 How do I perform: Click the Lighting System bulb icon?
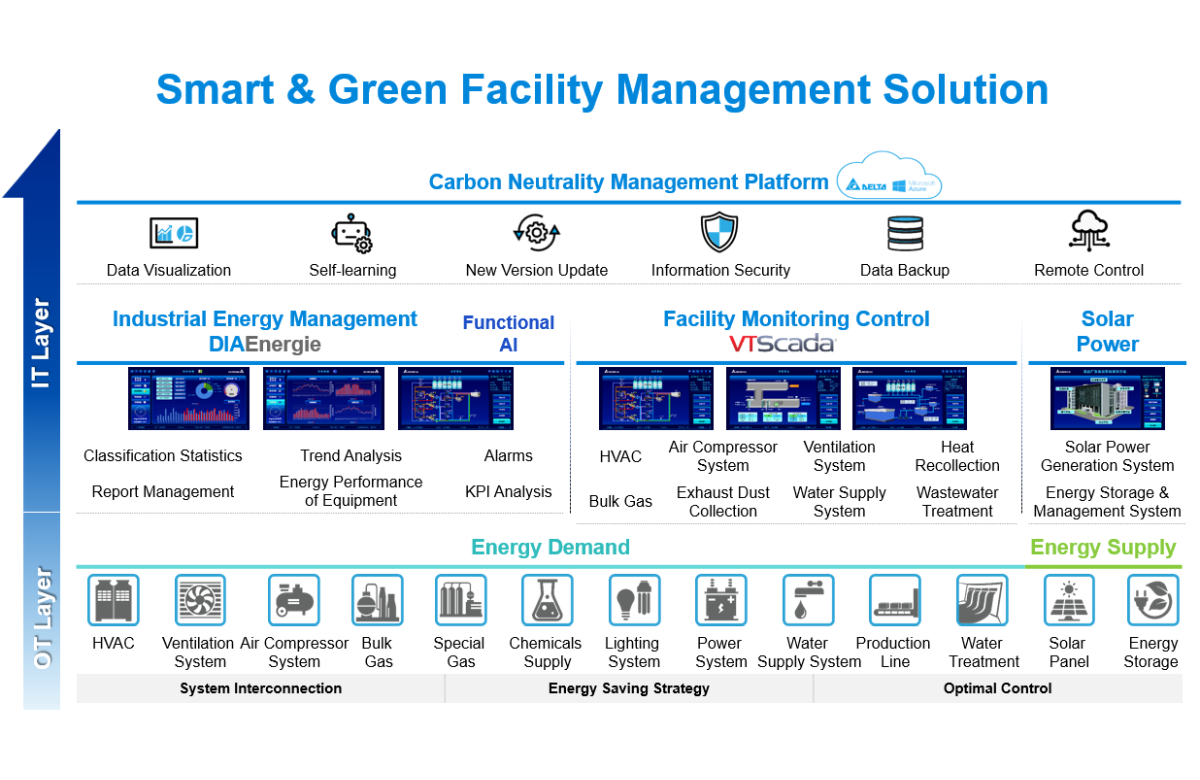(x=633, y=601)
